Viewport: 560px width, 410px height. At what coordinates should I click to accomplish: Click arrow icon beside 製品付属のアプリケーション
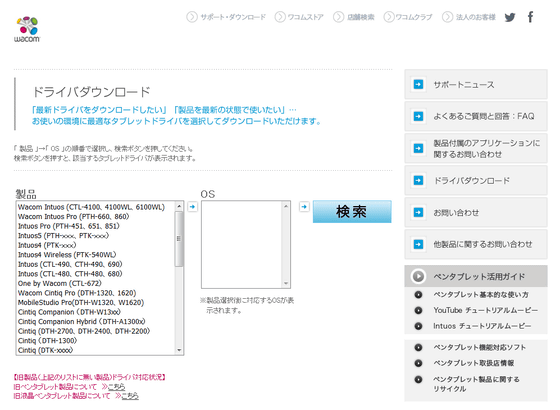[x=418, y=148]
